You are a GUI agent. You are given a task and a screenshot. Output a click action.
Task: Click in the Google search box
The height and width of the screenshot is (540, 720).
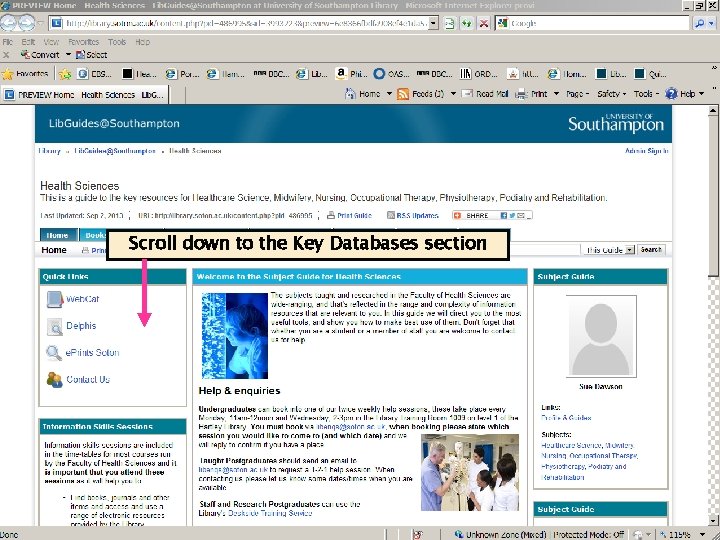click(598, 23)
